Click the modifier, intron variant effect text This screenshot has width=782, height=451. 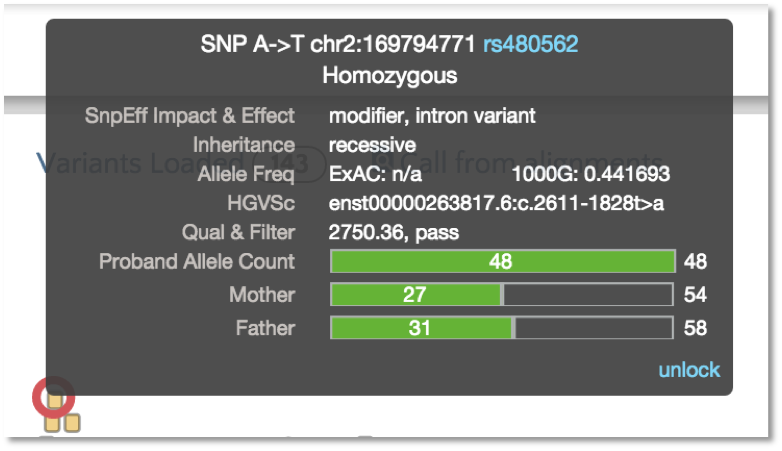click(x=432, y=116)
